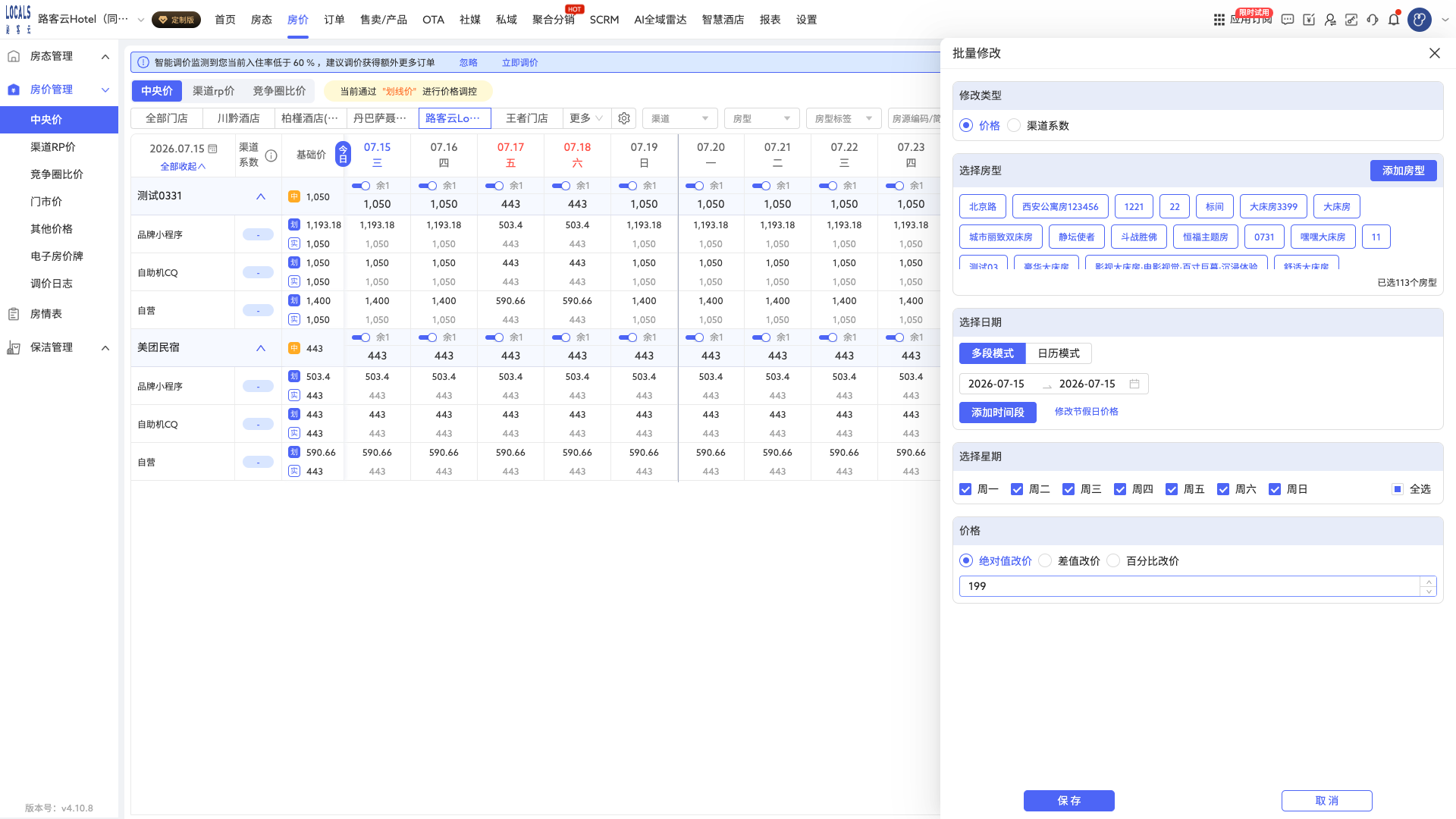Click the 房情表 sidebar icon
1456x819 pixels.
coord(13,314)
